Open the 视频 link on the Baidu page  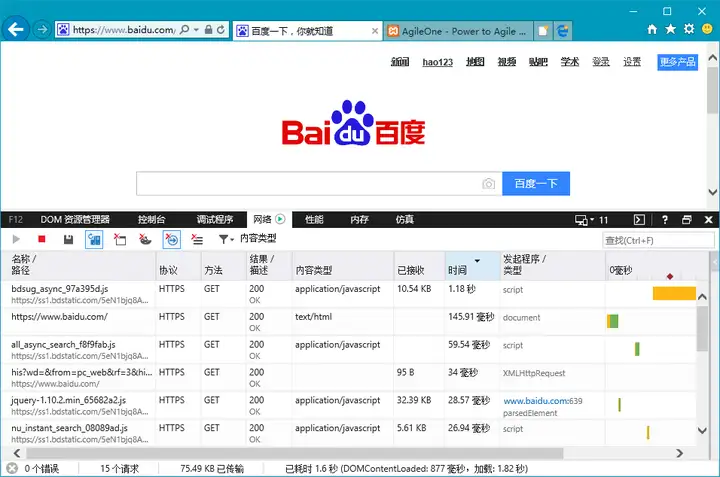coord(507,62)
